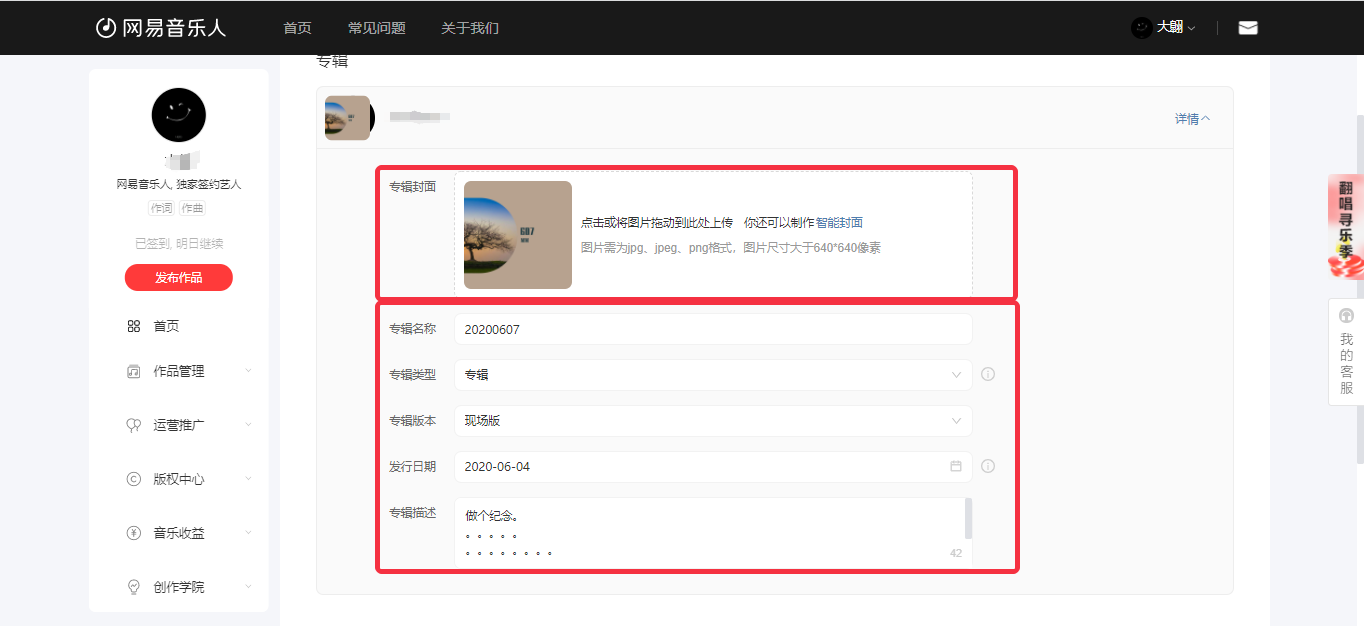Image resolution: width=1364 pixels, height=626 pixels.
Task: Click the 智能封面 link
Action: pos(839,223)
